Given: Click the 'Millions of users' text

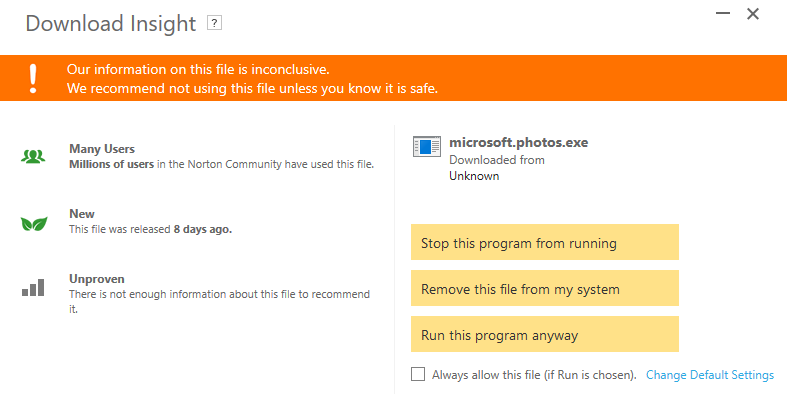Looking at the screenshot, I should tap(111, 164).
